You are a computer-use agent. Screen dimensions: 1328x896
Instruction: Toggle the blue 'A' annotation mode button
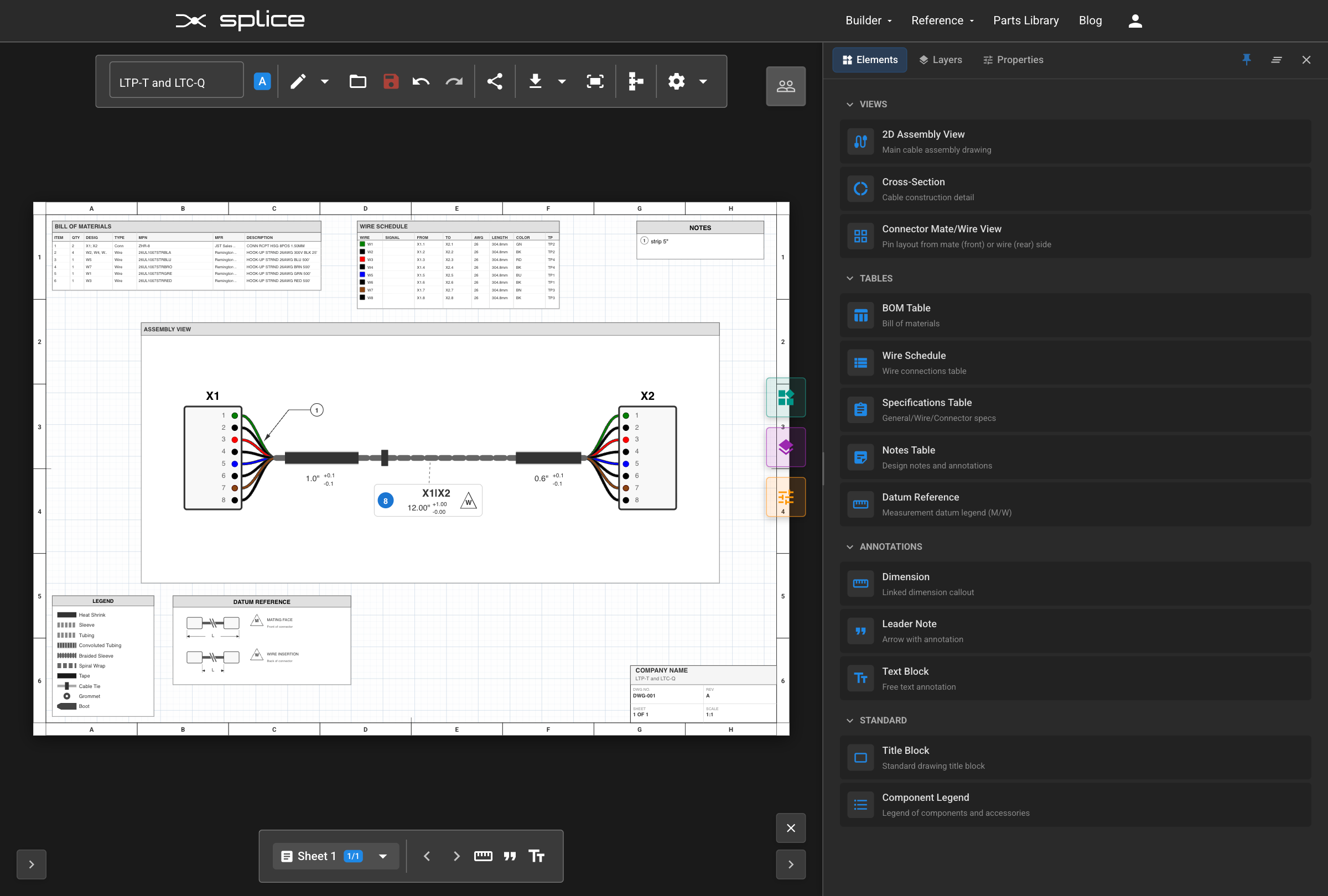coord(262,81)
